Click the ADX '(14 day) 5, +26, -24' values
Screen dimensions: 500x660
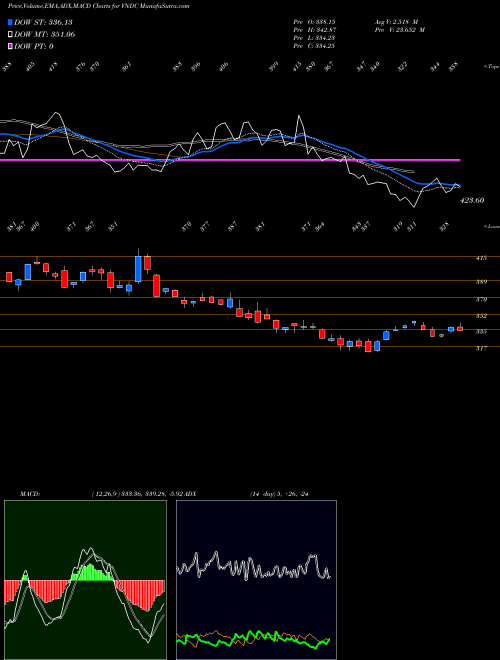pos(279,494)
